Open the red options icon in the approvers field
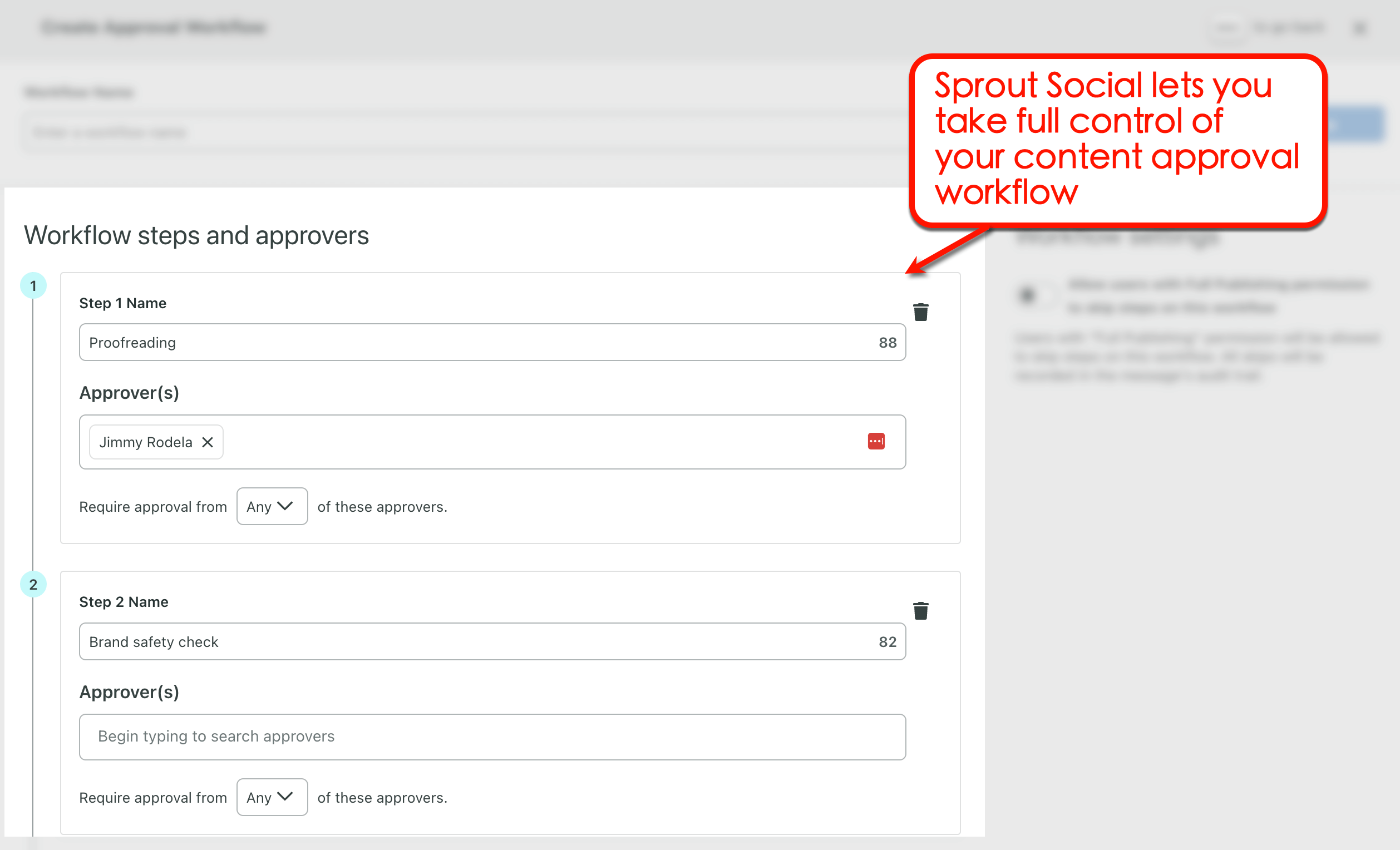The height and width of the screenshot is (850, 1400). (876, 441)
